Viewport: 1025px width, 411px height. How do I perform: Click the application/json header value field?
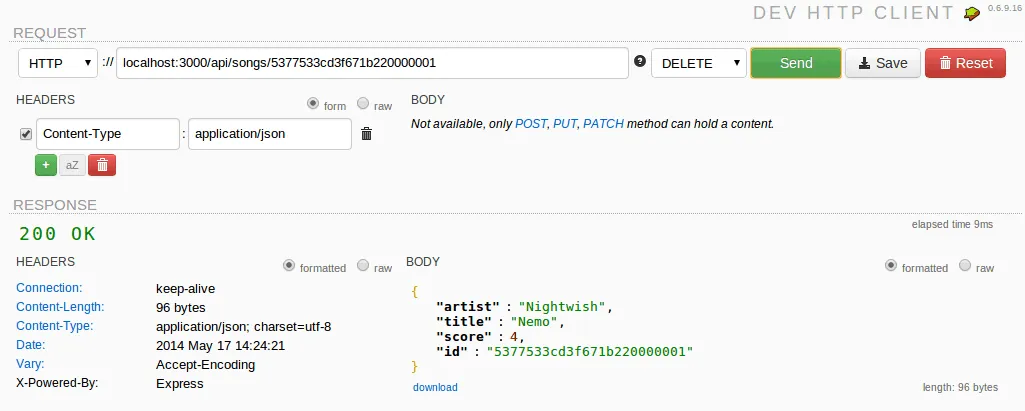pos(269,134)
